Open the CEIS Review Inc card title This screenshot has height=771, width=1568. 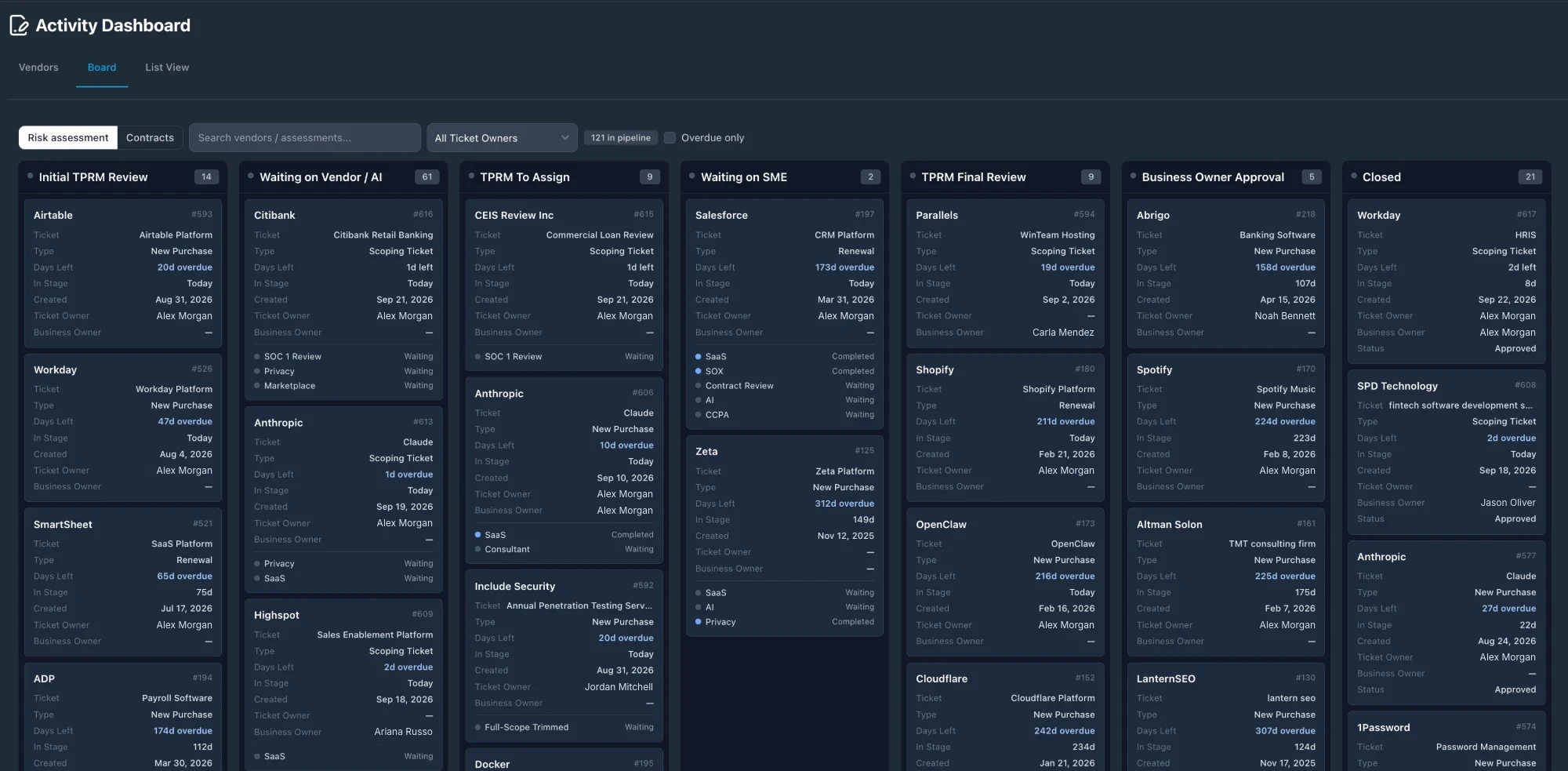(x=514, y=215)
